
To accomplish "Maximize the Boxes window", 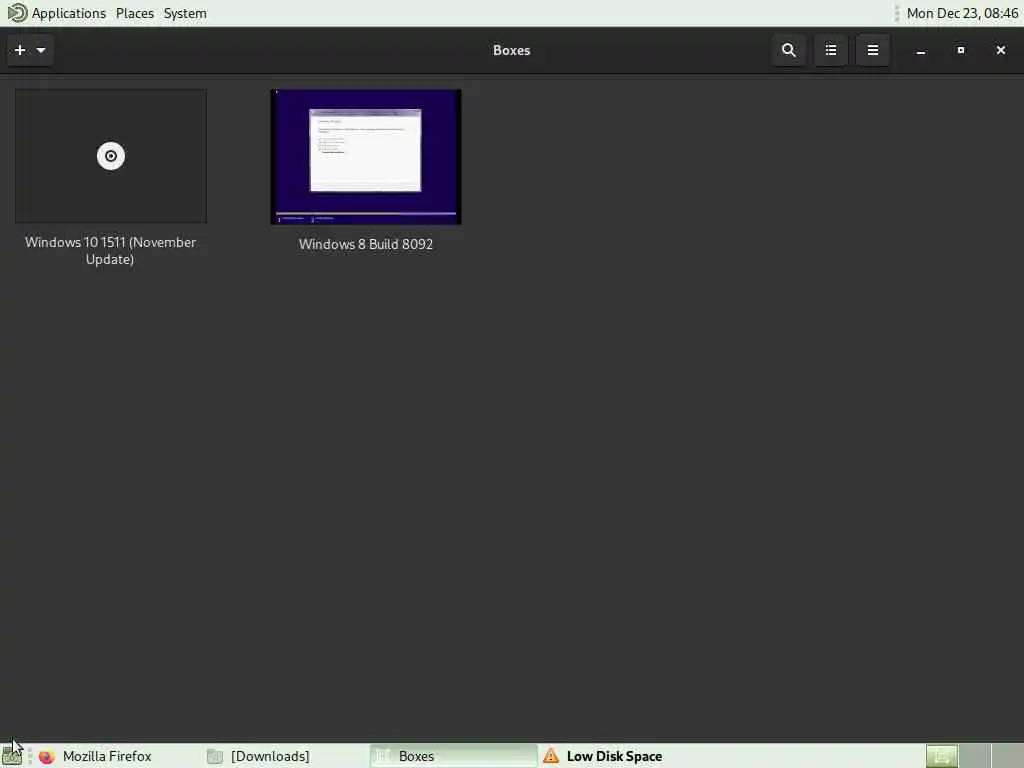I will coord(961,50).
